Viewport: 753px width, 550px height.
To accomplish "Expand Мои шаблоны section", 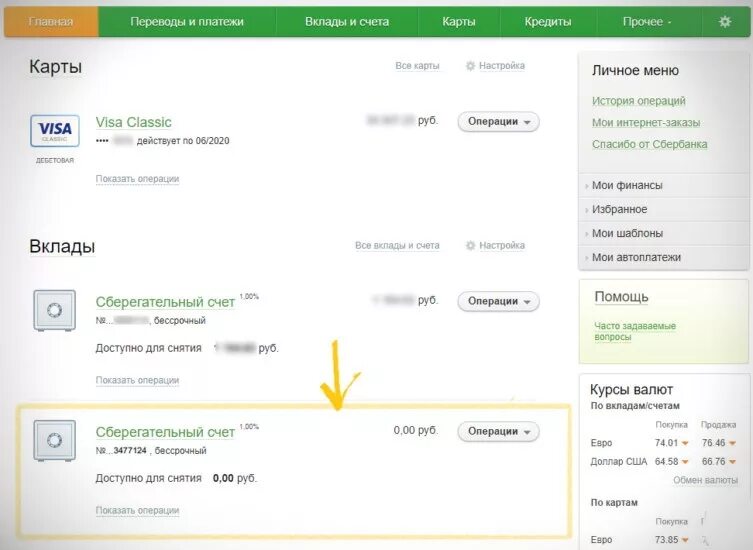I will click(x=627, y=233).
